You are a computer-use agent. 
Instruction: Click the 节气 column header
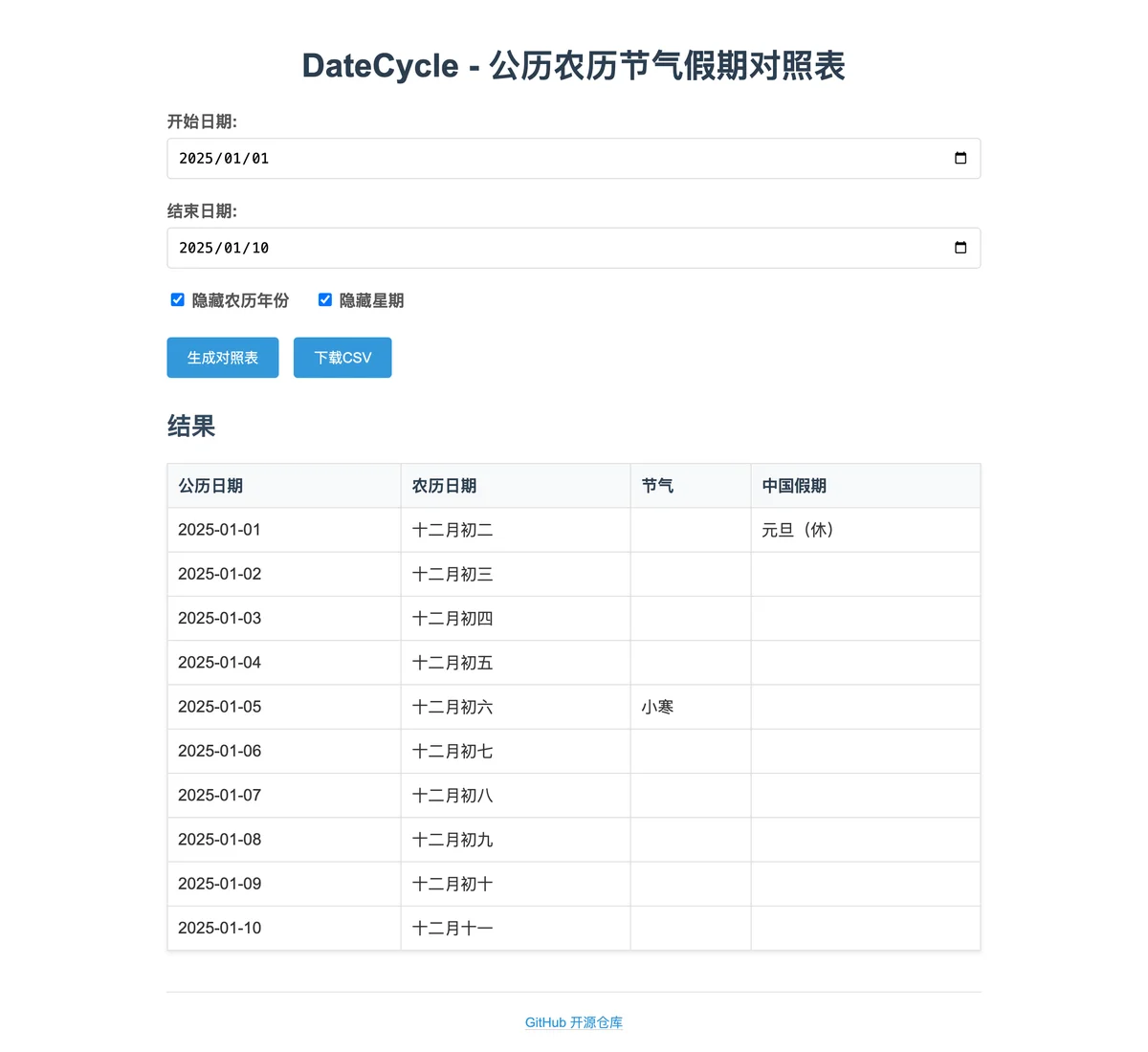coord(691,486)
